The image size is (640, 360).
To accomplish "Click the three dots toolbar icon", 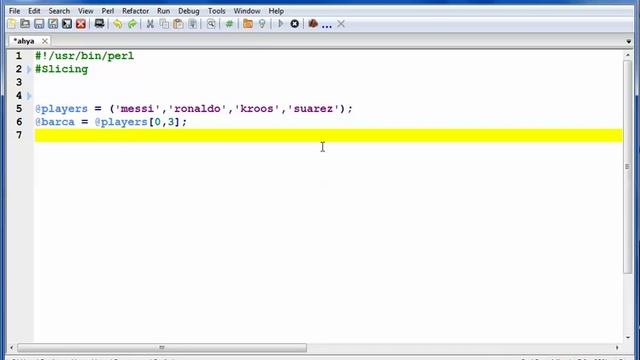I will pyautogui.click(x=327, y=26).
